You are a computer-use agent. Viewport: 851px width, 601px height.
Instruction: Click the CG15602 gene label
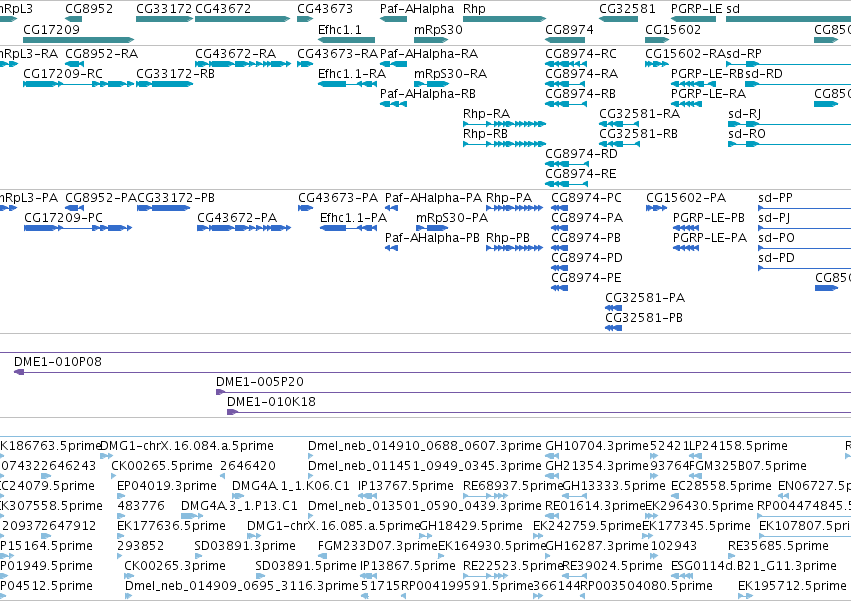tap(673, 29)
